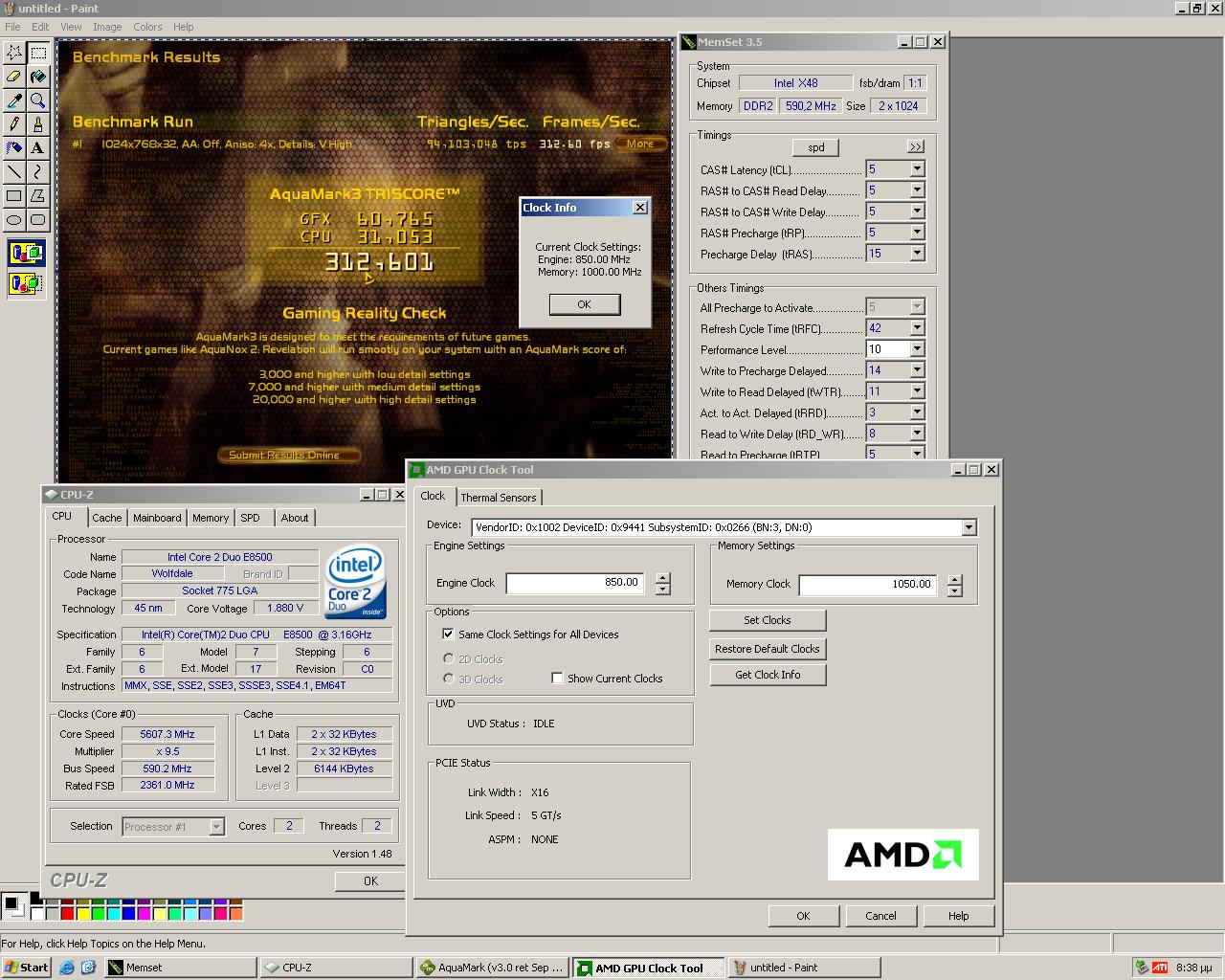Select the Rounded Rectangle tool

coord(38,220)
